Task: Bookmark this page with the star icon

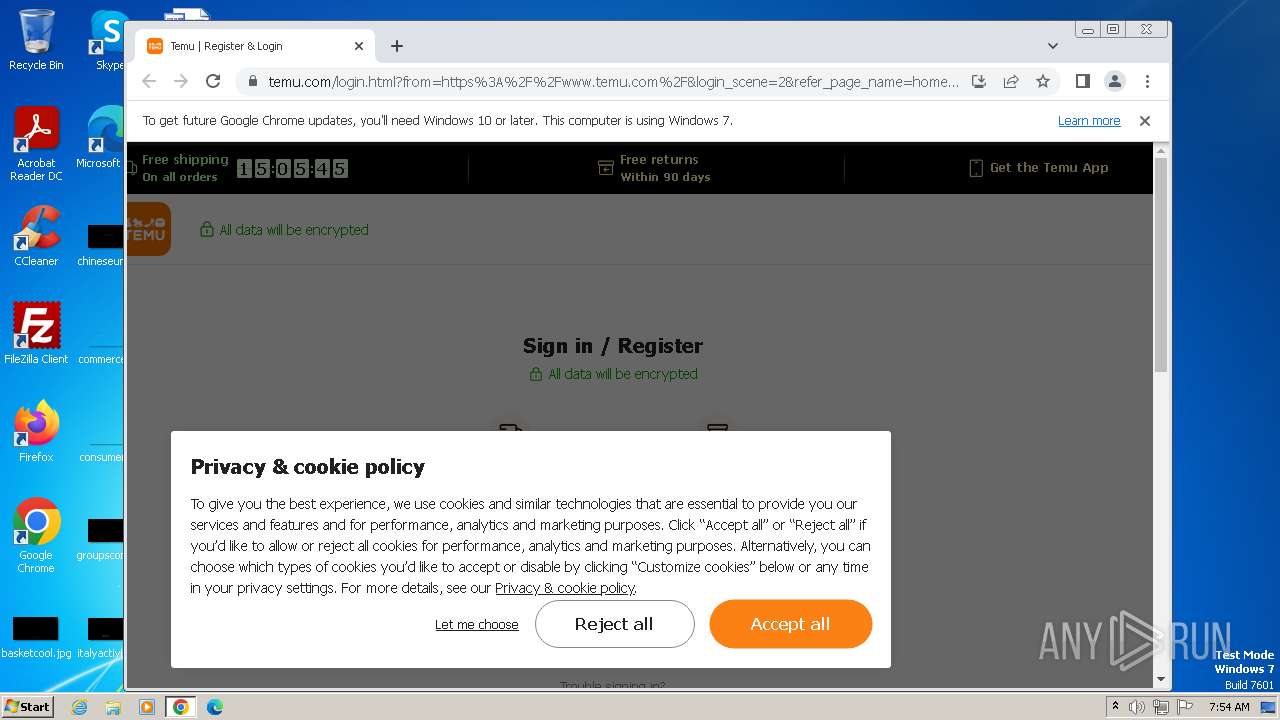Action: coord(1043,82)
